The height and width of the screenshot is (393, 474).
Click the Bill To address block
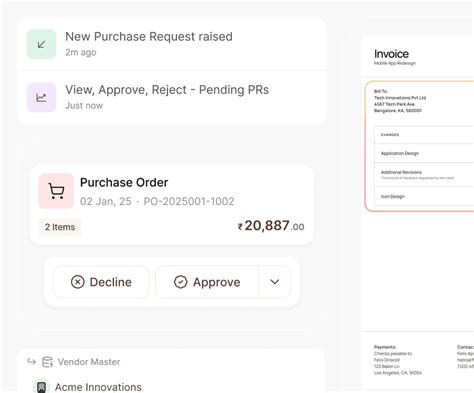point(400,101)
